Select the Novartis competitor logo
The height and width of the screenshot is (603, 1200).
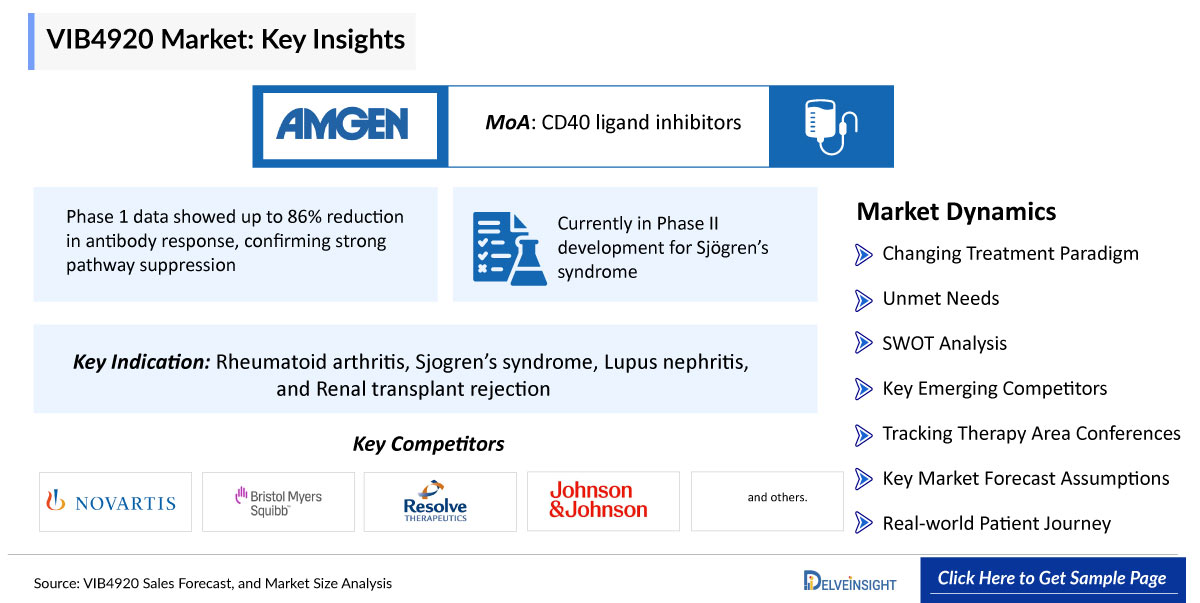pos(115,502)
